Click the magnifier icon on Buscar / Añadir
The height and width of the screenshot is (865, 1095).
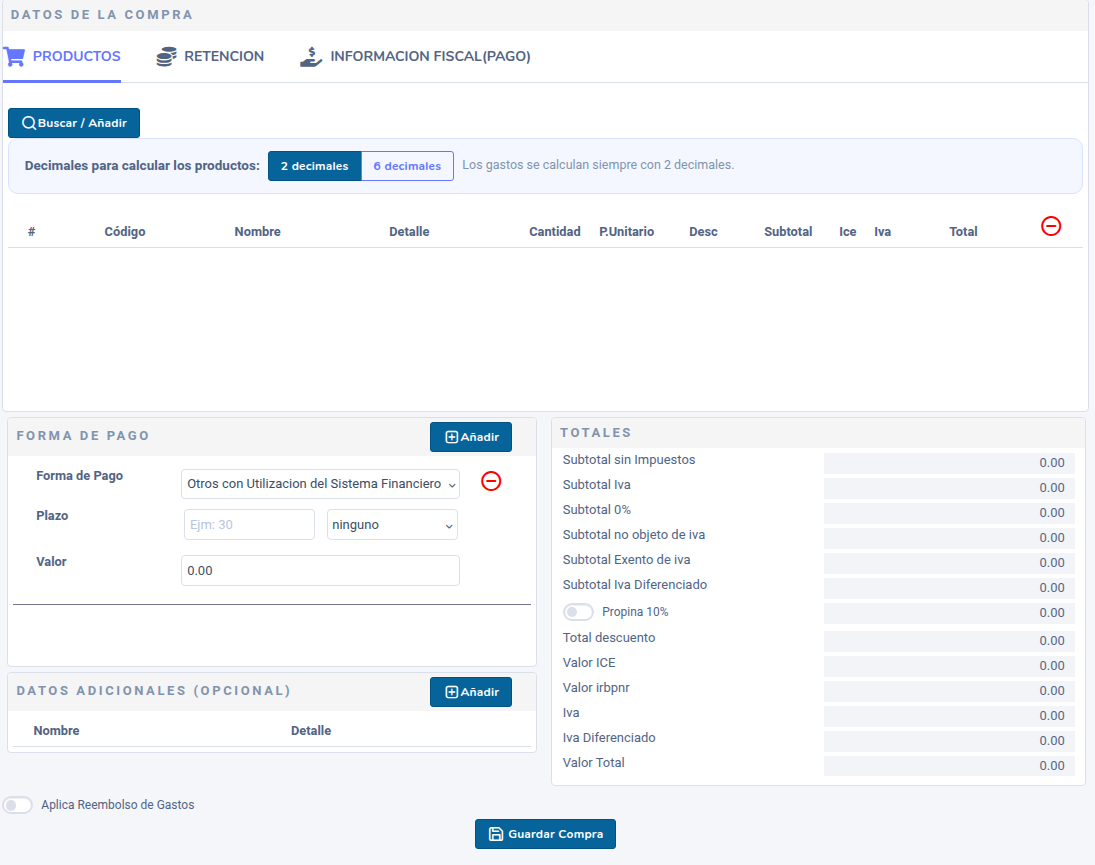(x=29, y=123)
